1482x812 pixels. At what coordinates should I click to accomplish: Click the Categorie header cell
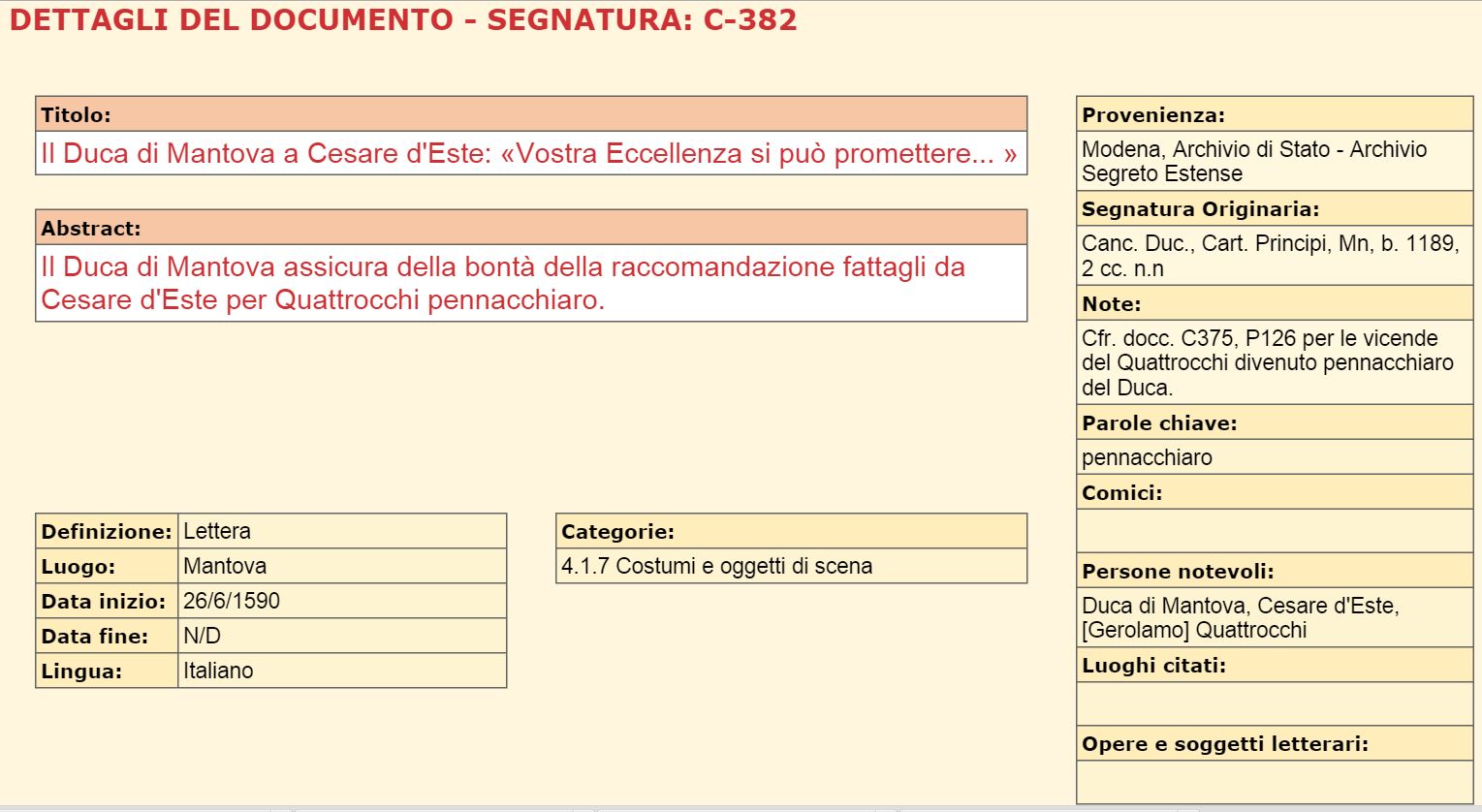790,531
